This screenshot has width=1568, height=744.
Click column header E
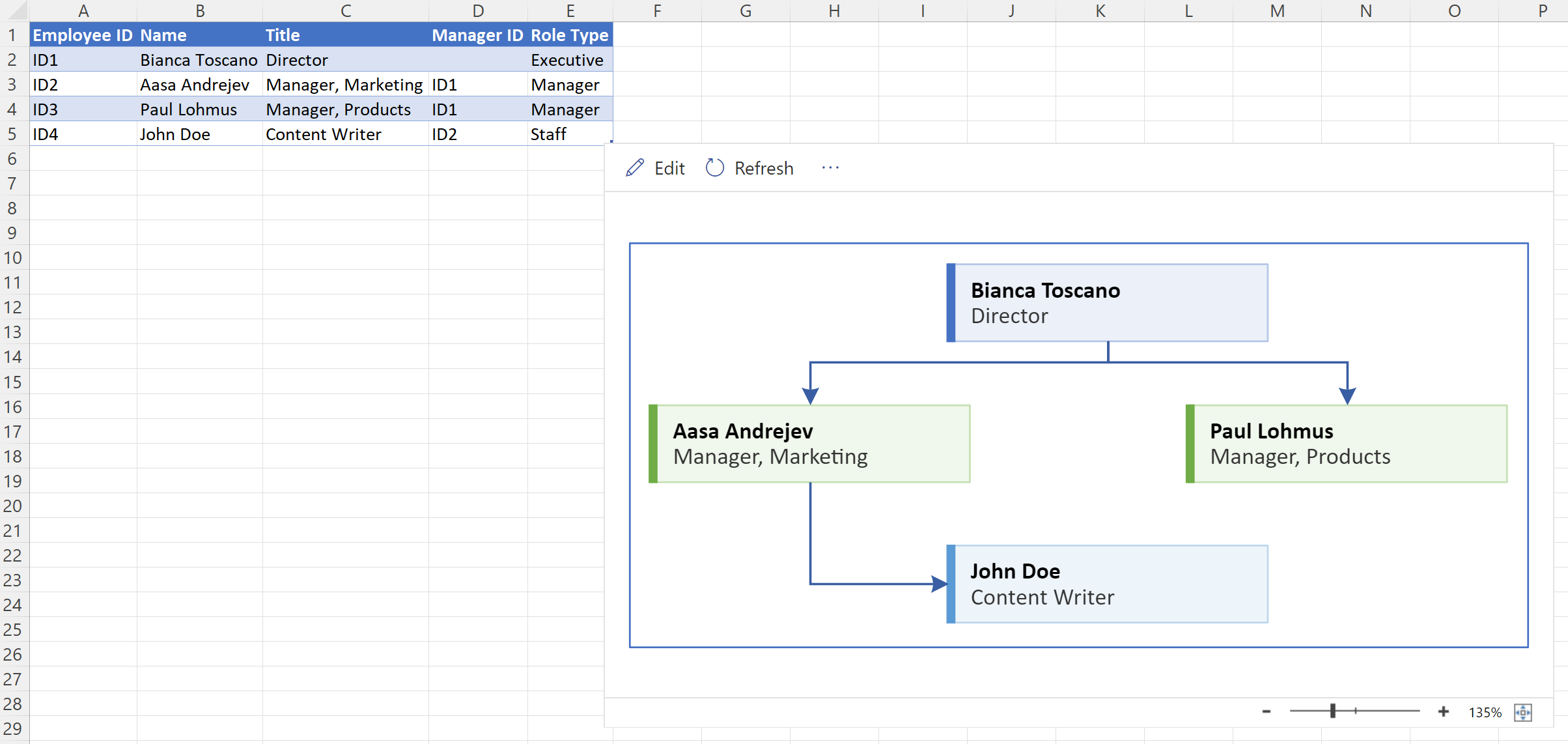pyautogui.click(x=570, y=10)
